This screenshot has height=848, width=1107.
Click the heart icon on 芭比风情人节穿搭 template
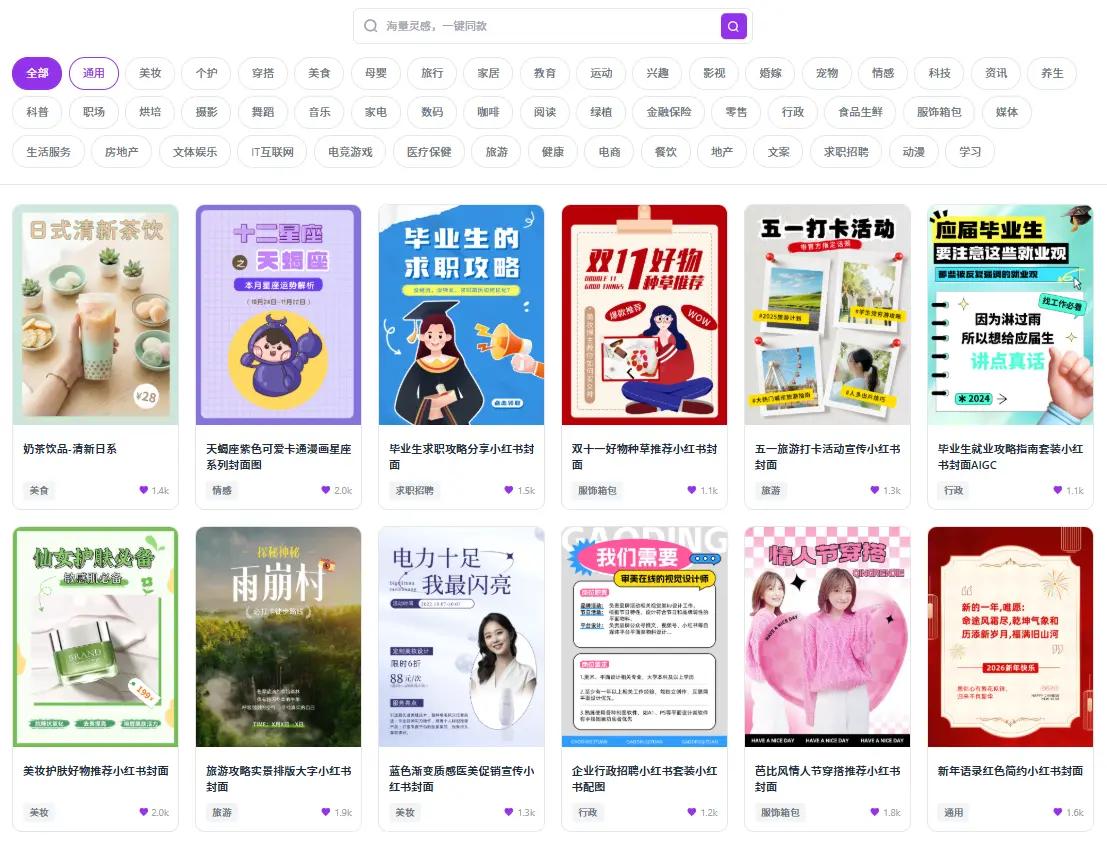[875, 812]
